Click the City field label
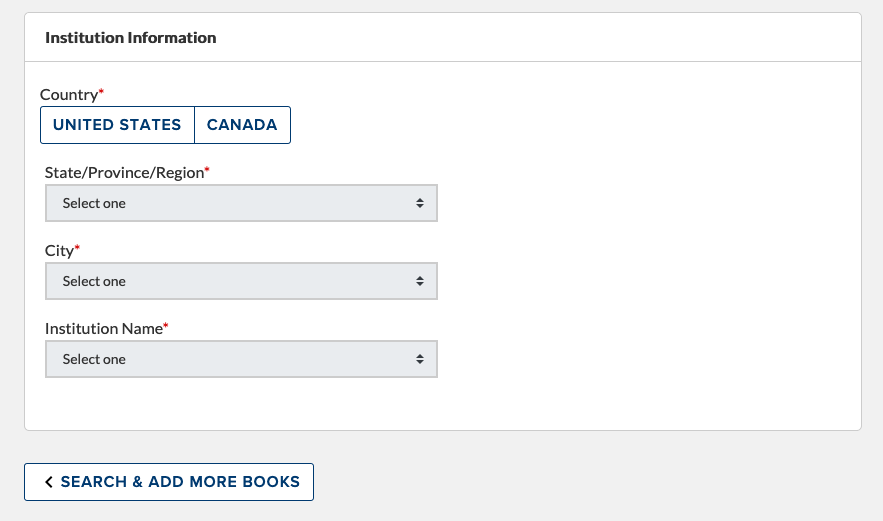The image size is (883, 521). [x=59, y=250]
